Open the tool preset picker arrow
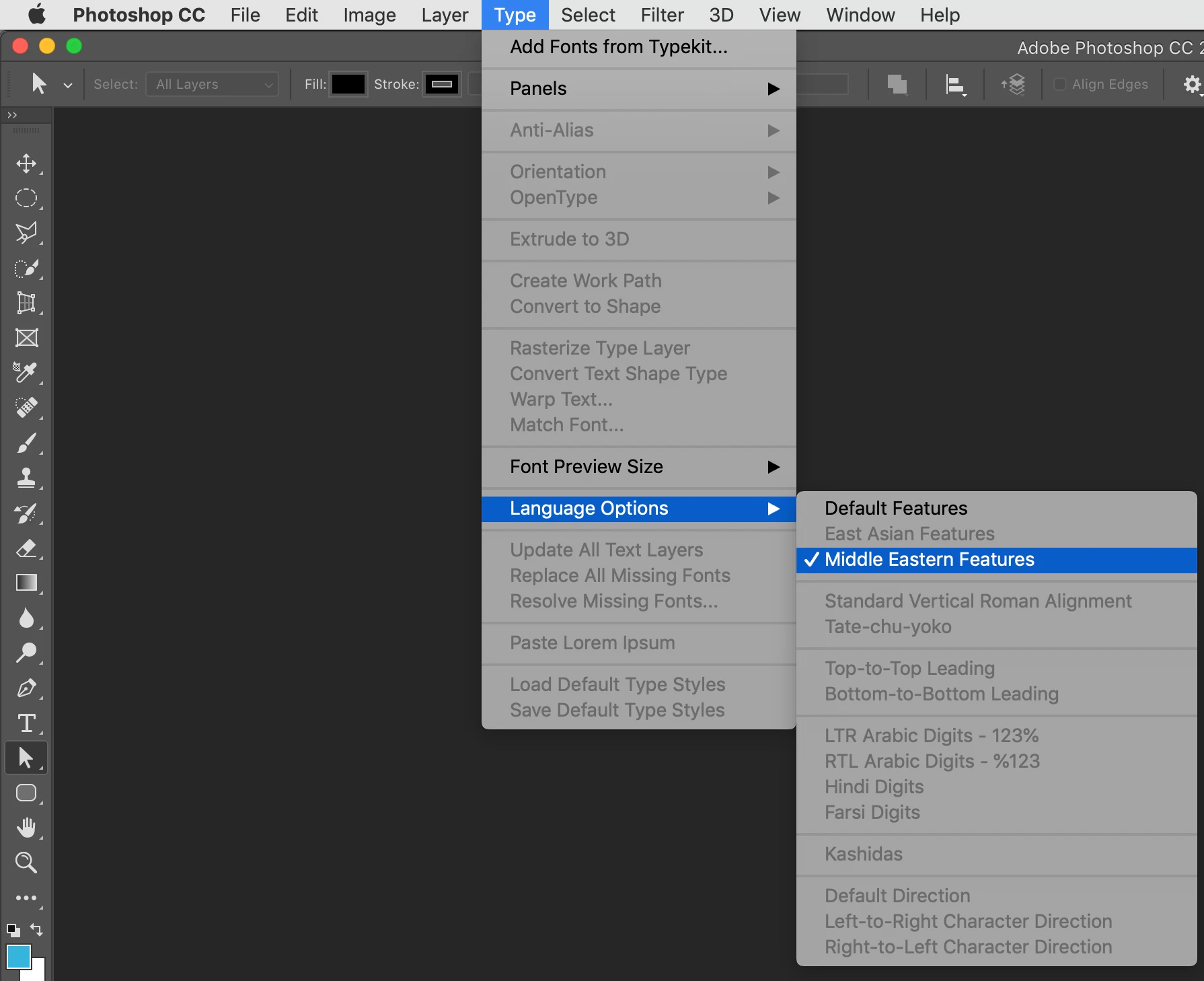The image size is (1204, 981). pyautogui.click(x=67, y=85)
